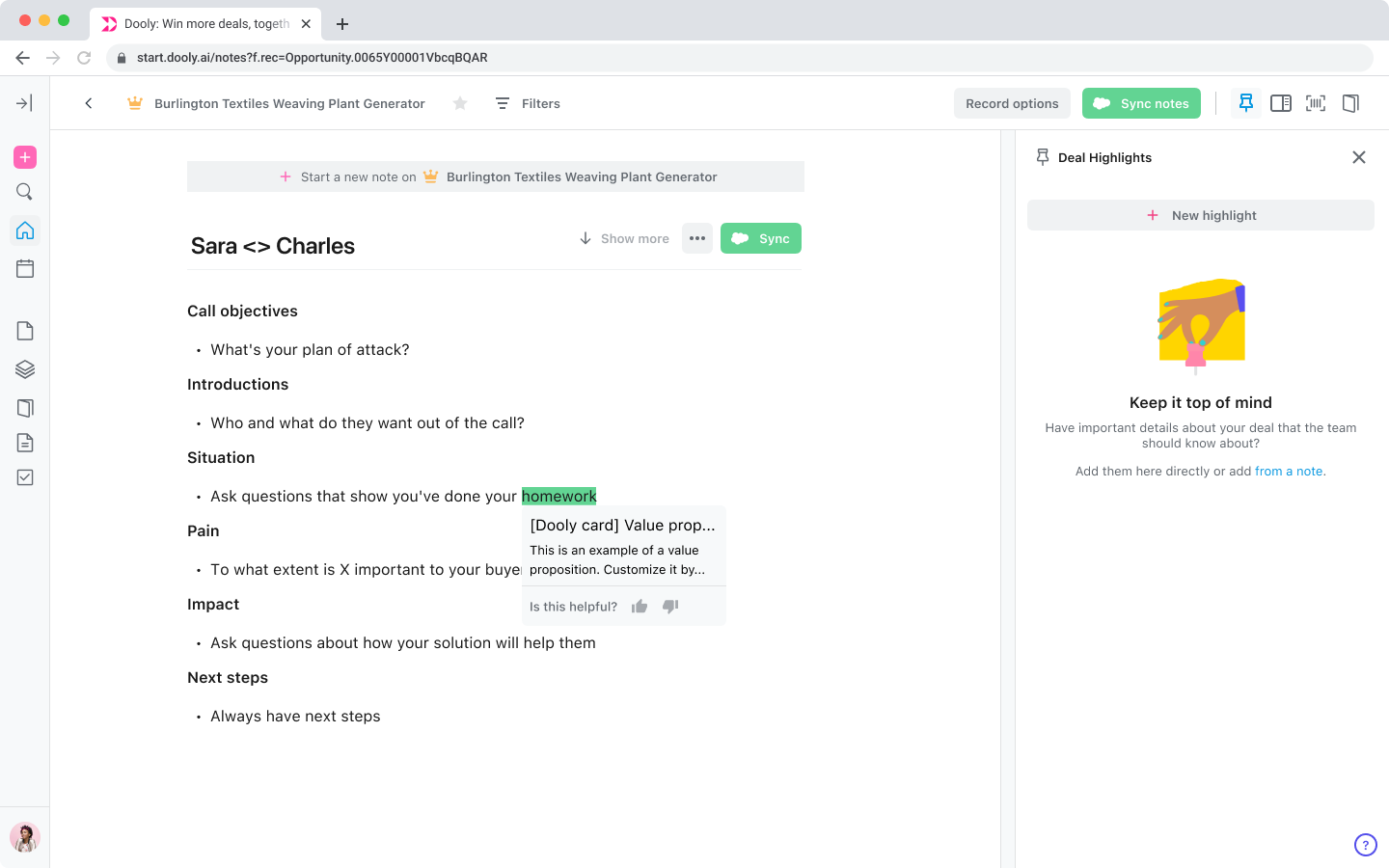Open the lined note sidebar icon
Screen dimensions: 1389x868
25,443
